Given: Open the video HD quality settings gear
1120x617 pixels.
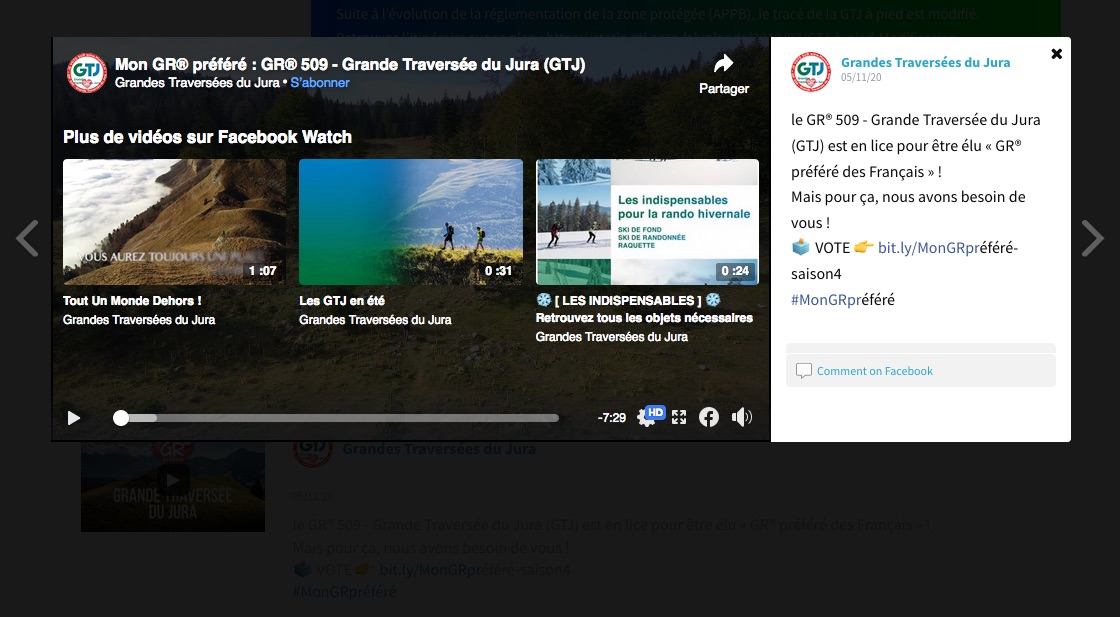Looking at the screenshot, I should point(646,418).
